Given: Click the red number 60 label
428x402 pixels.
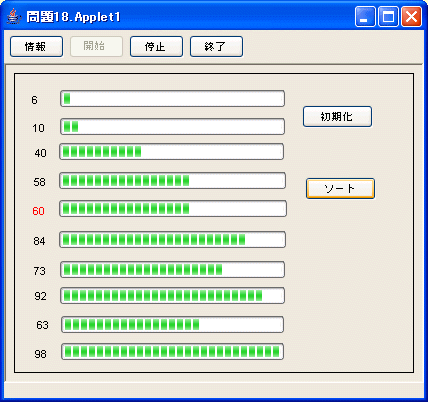Looking at the screenshot, I should point(38,211).
